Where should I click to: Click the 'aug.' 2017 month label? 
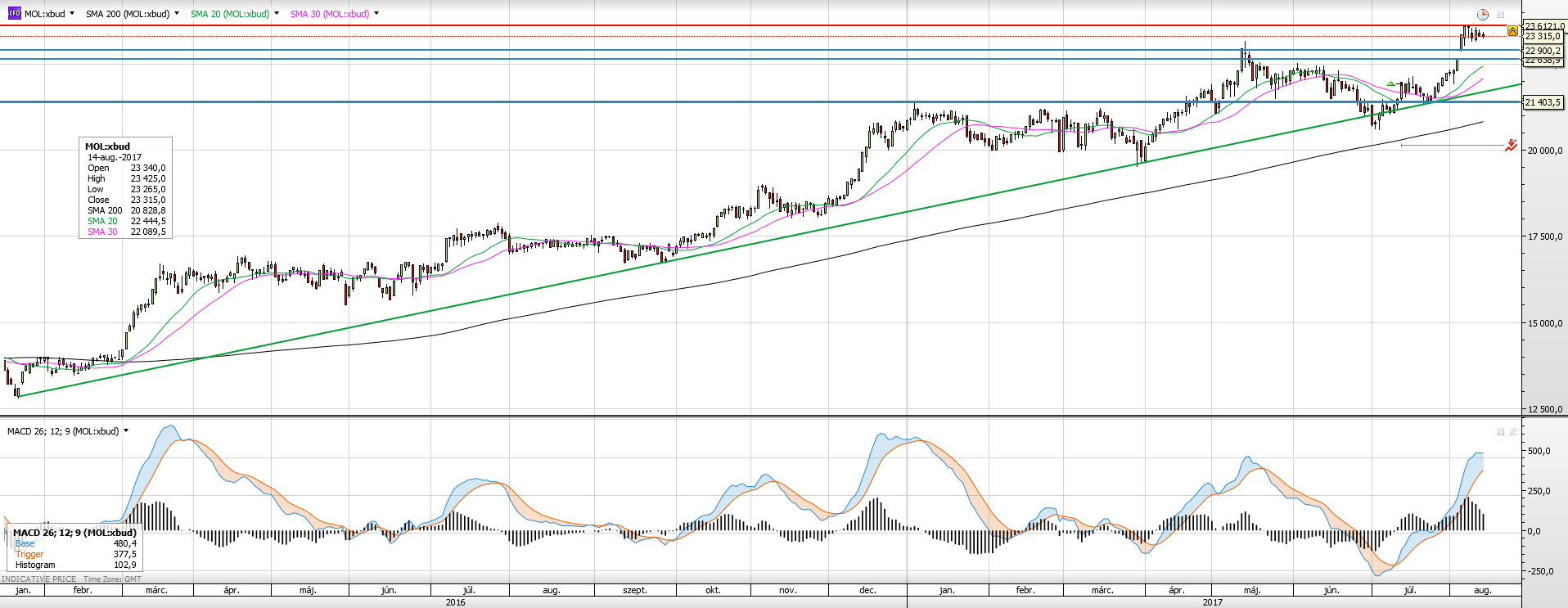pos(1483,590)
